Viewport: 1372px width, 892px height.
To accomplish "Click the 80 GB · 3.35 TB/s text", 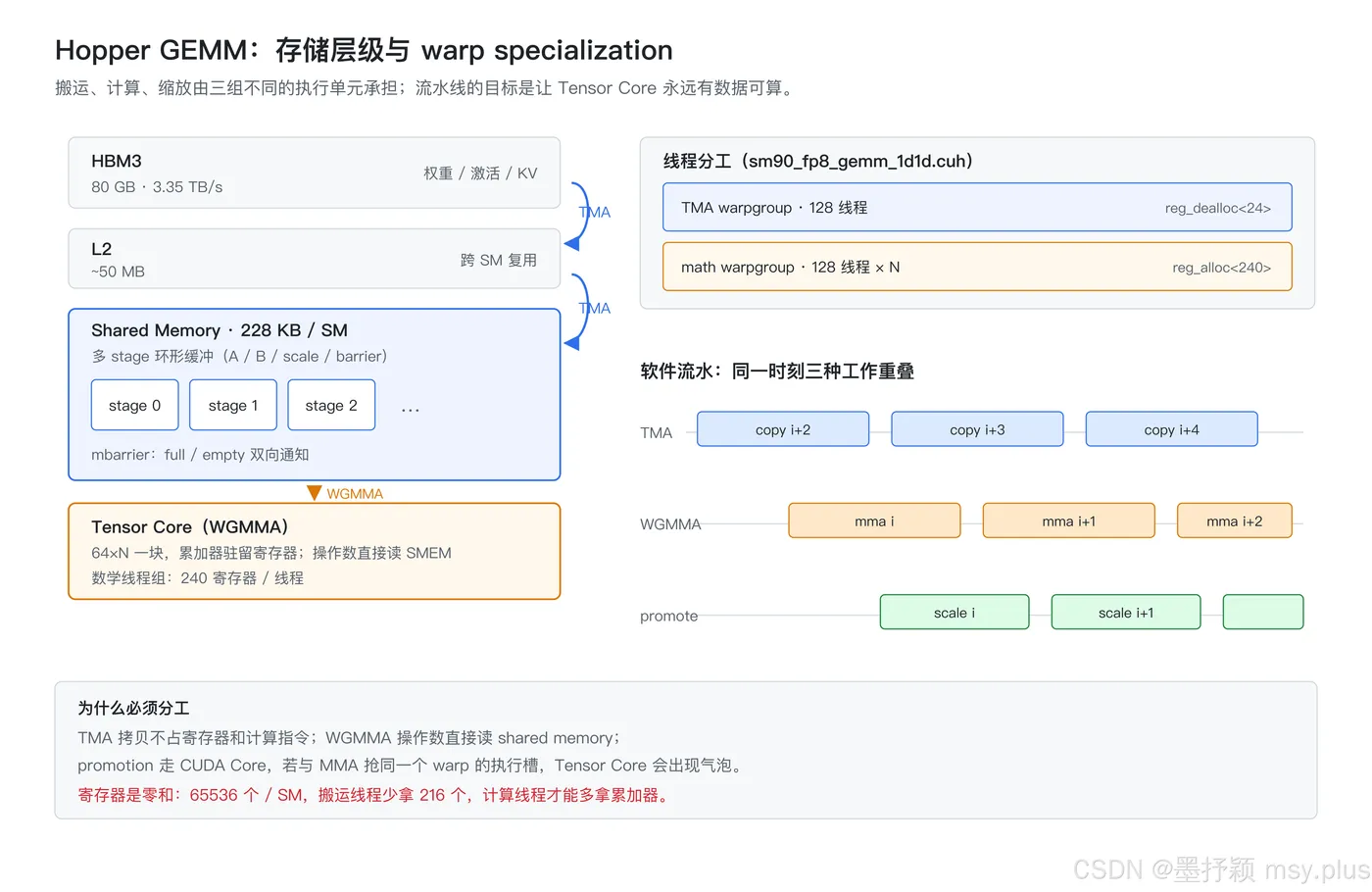I will pos(157,187).
